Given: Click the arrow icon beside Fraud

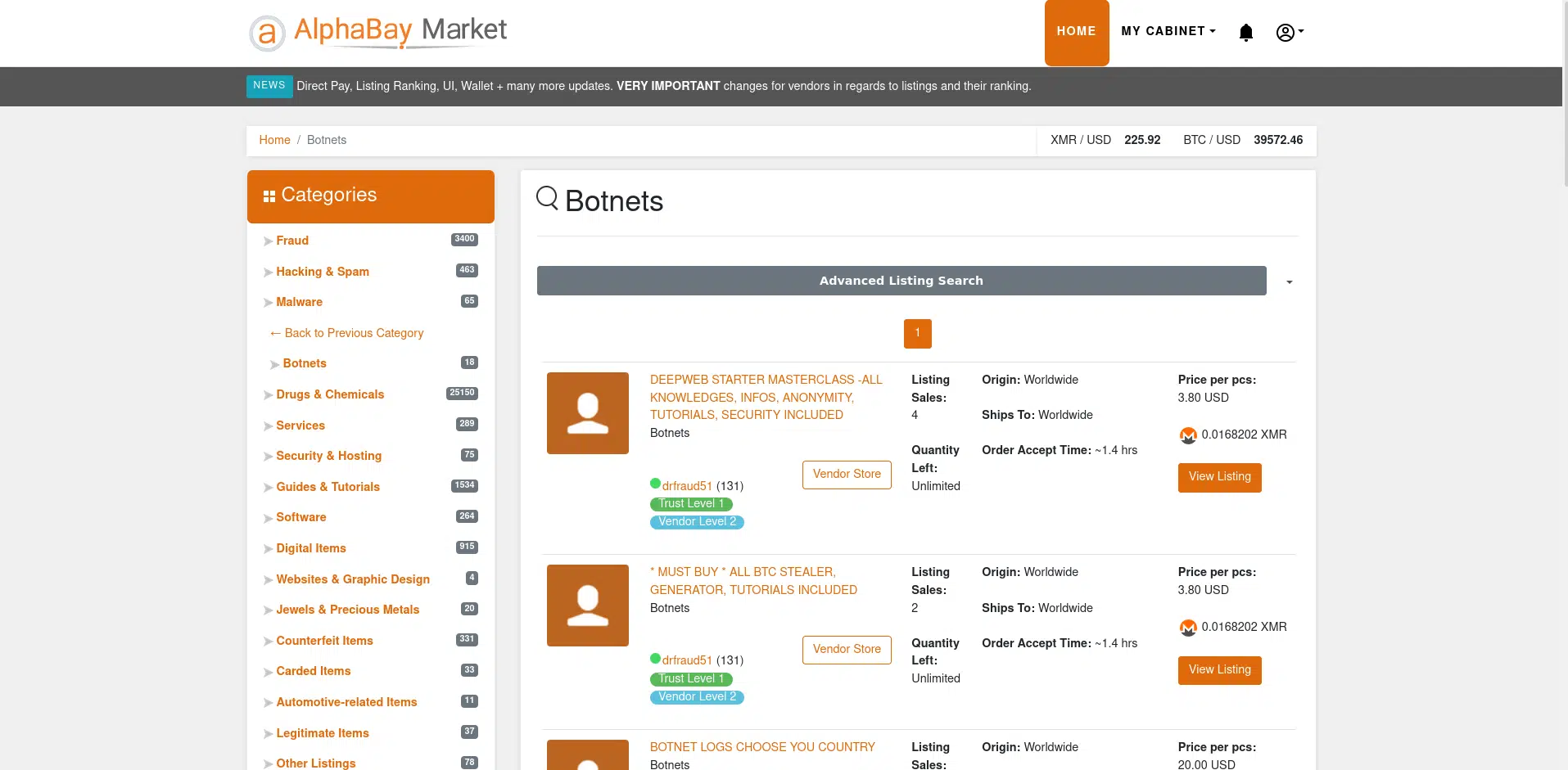Looking at the screenshot, I should click(x=268, y=241).
